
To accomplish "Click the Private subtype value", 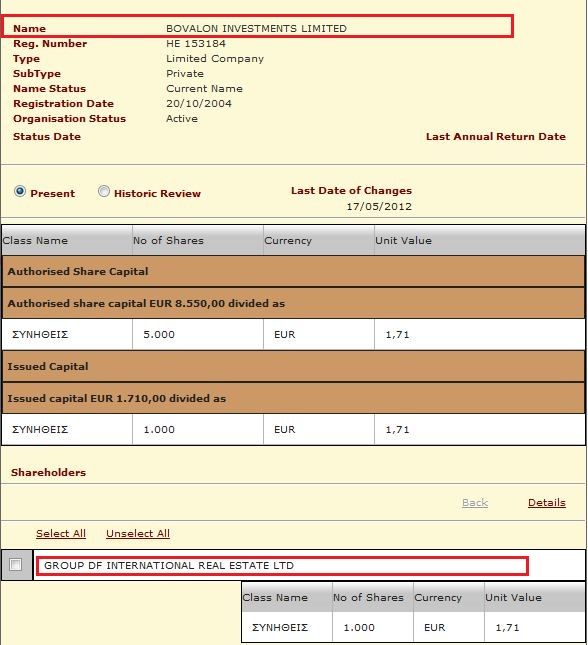I will 185,74.
